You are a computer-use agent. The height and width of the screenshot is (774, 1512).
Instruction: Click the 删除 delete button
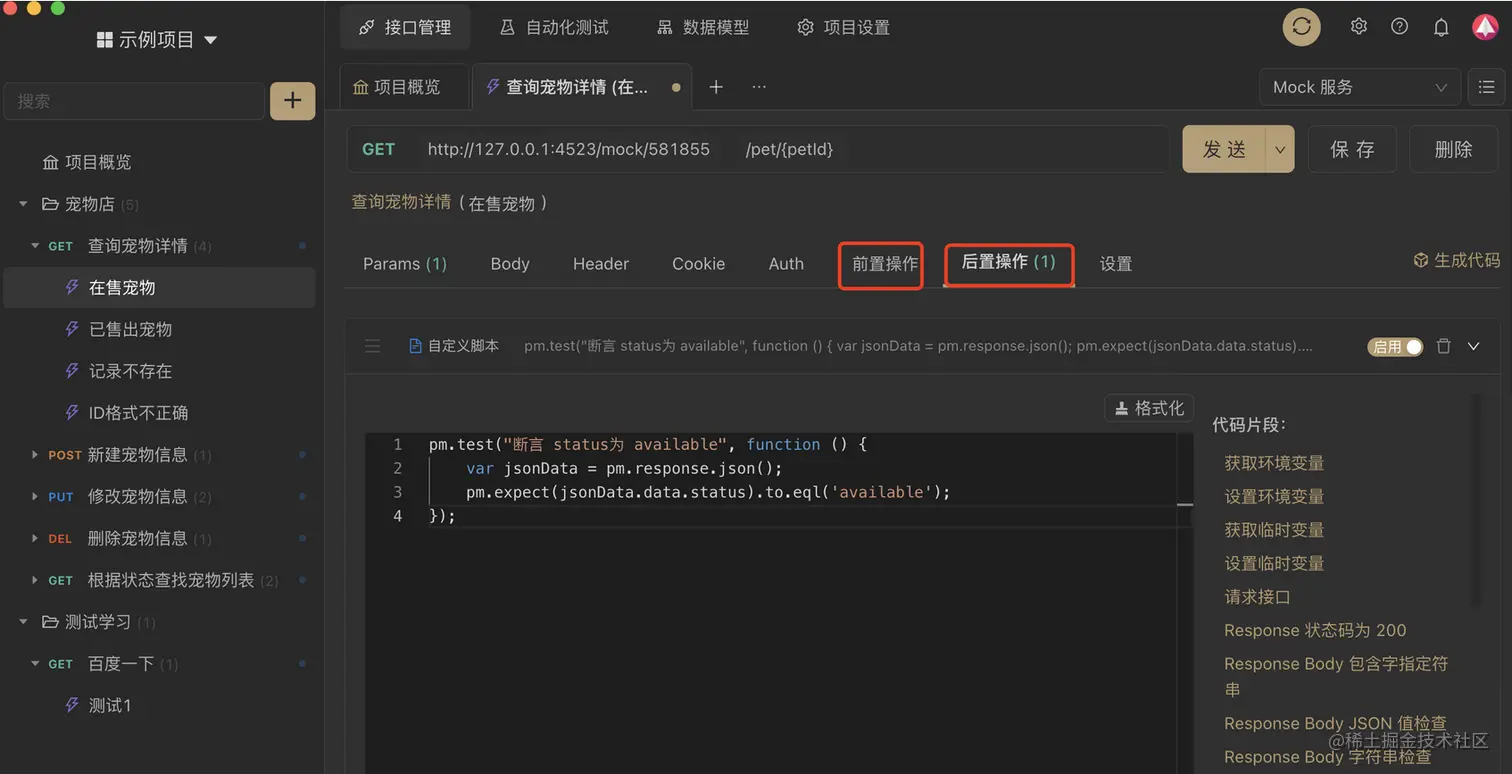click(1453, 150)
